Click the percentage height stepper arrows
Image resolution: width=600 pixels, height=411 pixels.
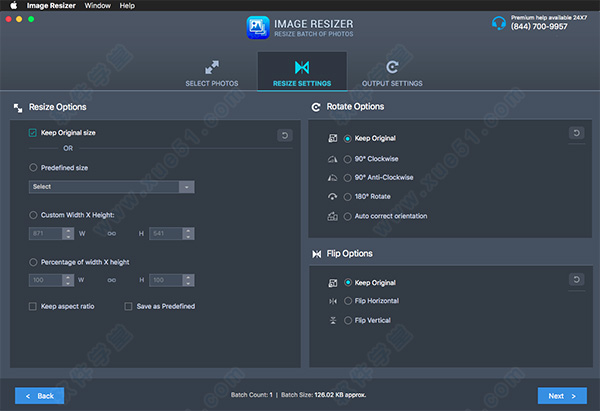188,280
